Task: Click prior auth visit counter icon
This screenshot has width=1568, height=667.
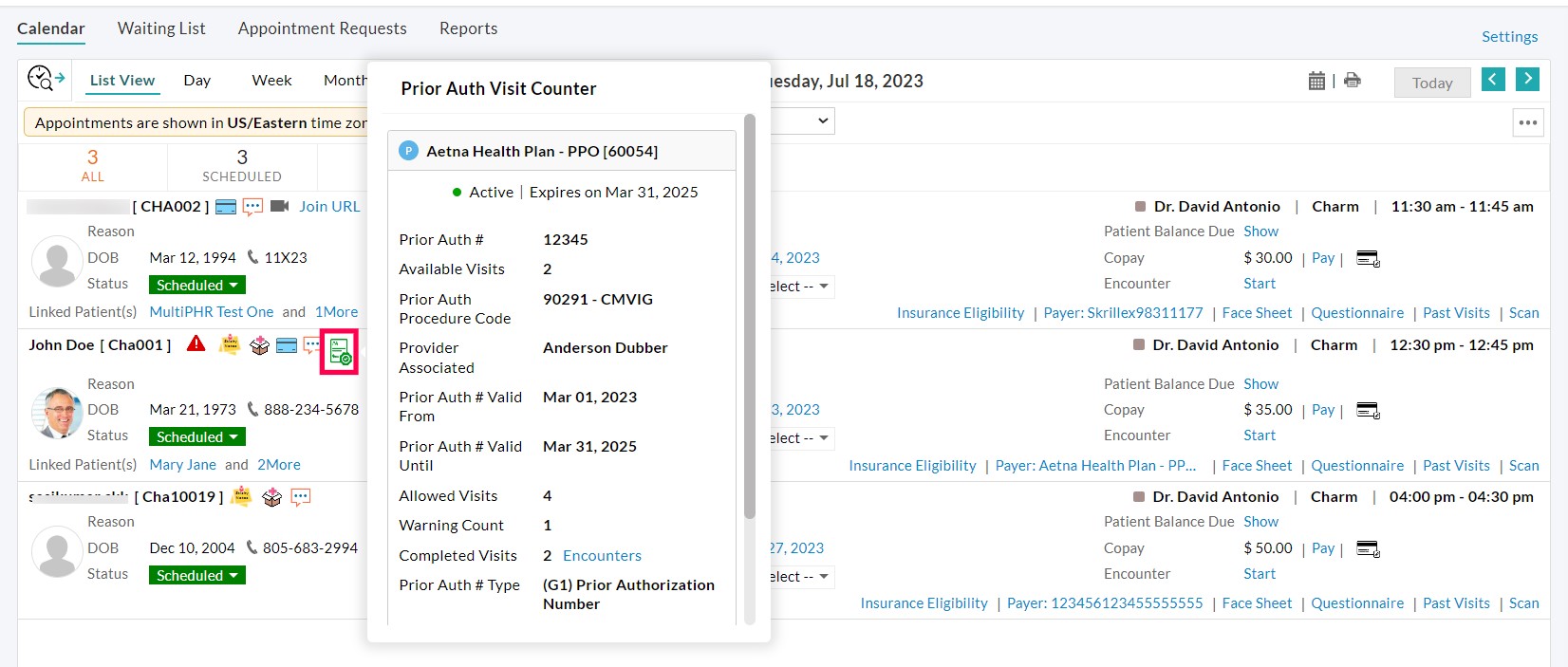Action: 340,352
